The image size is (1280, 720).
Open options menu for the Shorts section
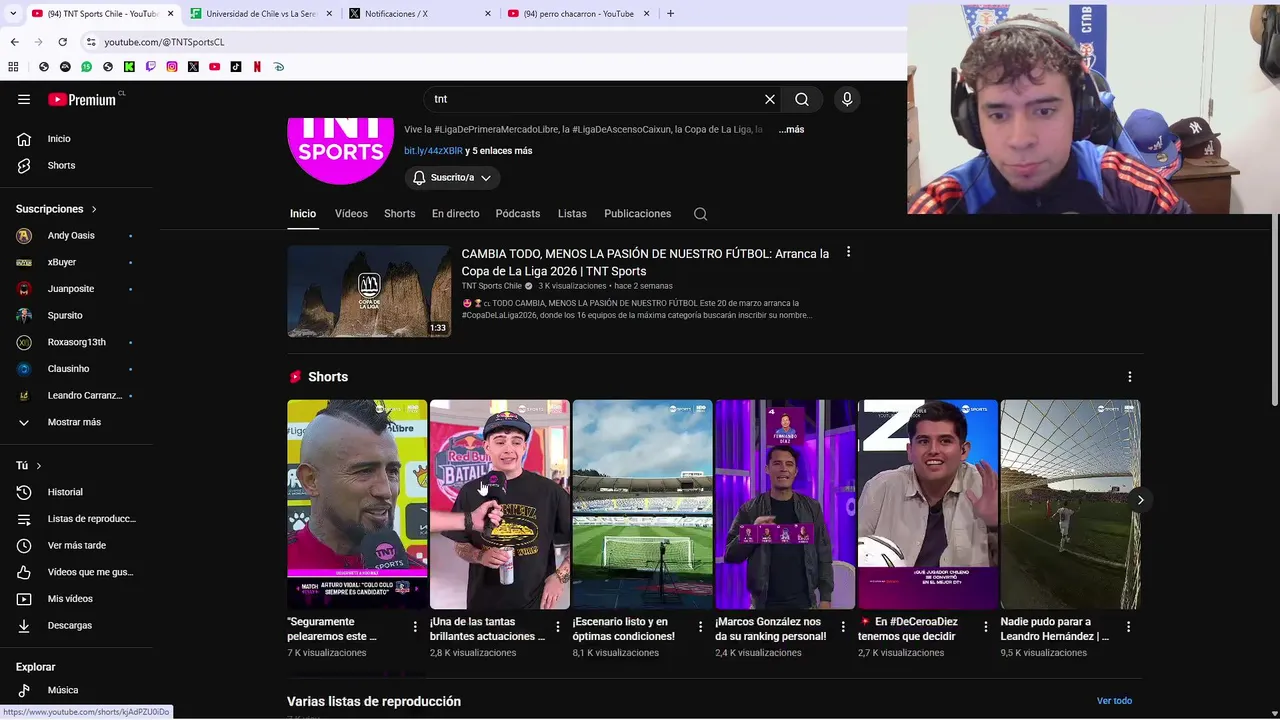(x=1130, y=377)
